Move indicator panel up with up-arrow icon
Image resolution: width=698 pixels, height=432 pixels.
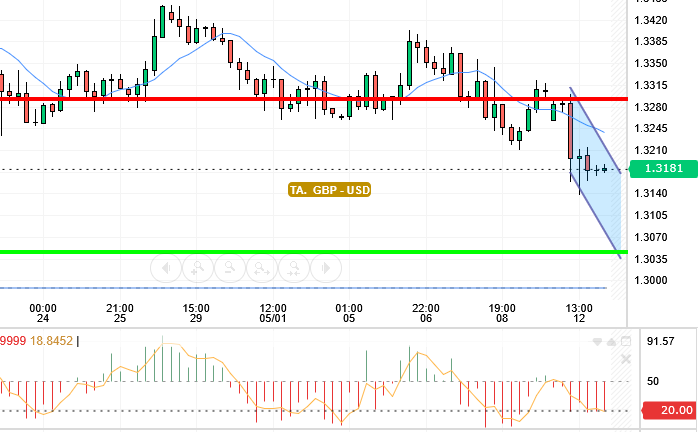pyautogui.click(x=612, y=342)
